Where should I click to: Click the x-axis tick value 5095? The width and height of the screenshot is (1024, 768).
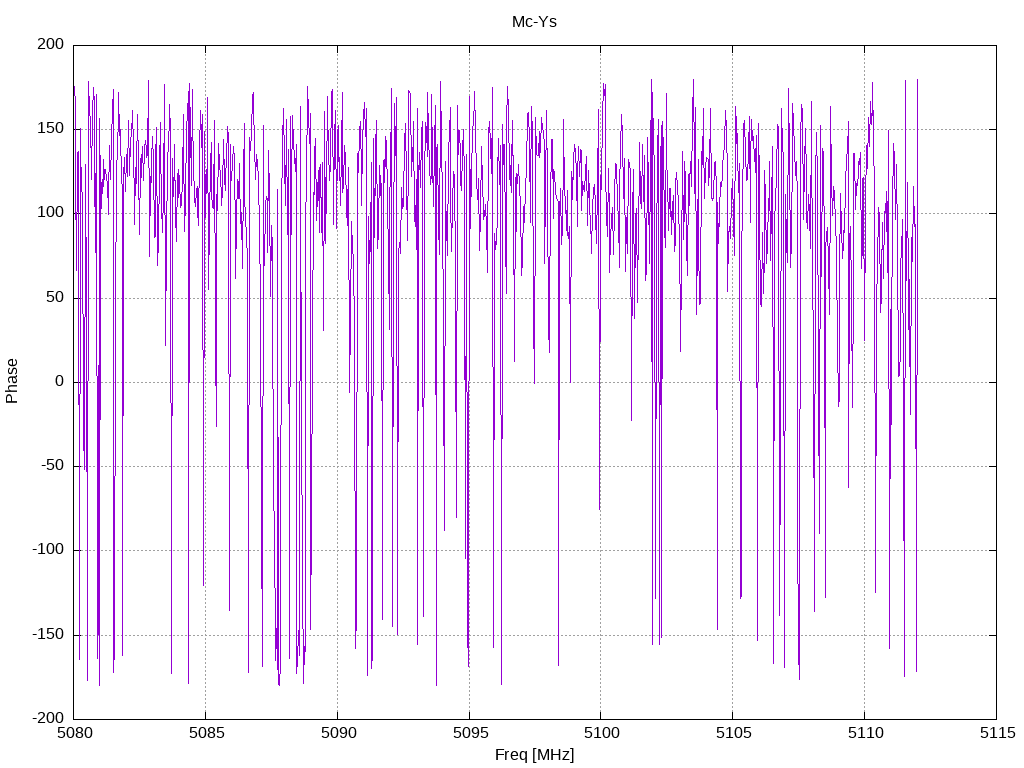coord(470,733)
